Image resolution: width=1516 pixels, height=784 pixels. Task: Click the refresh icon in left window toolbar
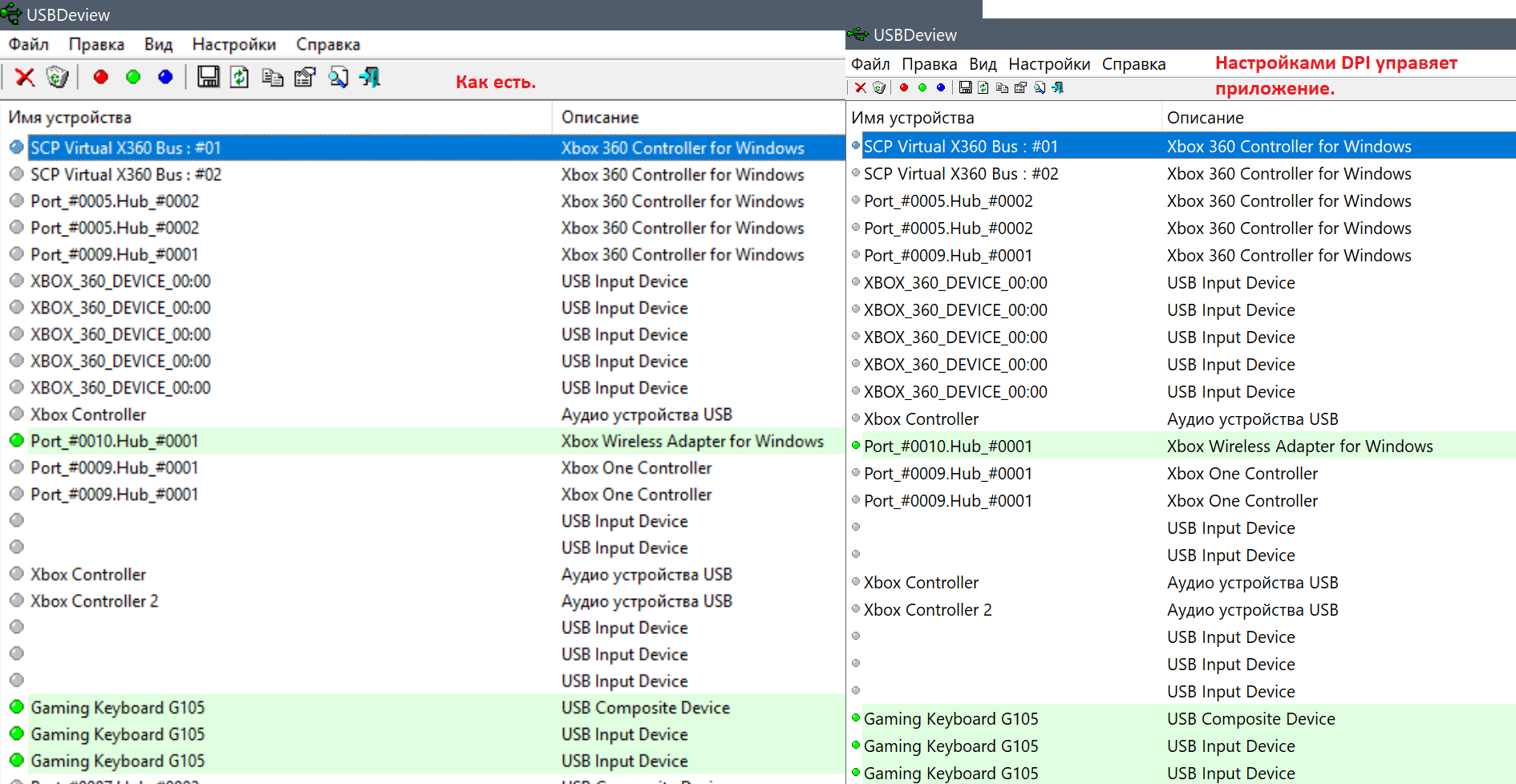click(240, 77)
